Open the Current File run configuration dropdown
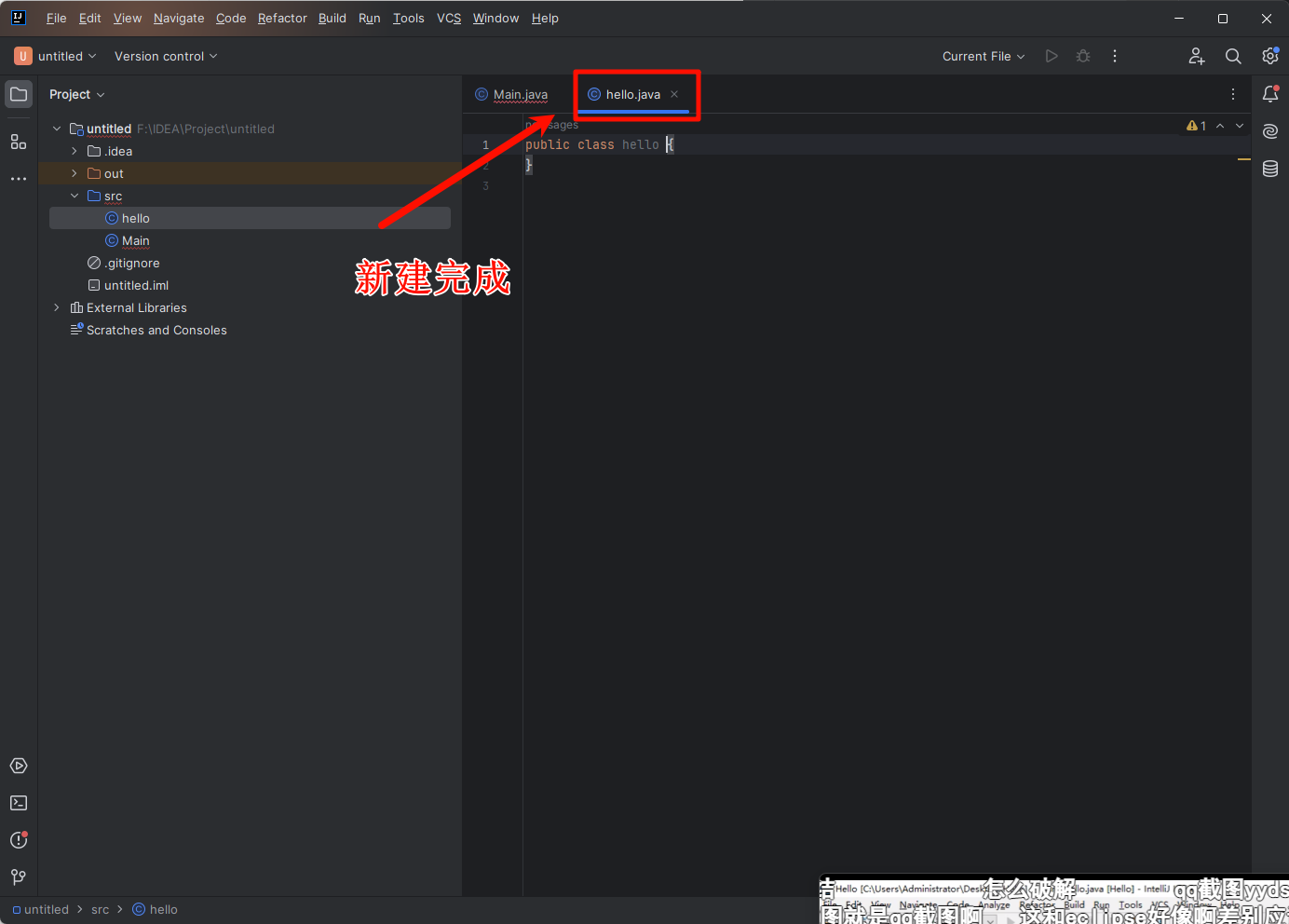This screenshot has height=924, width=1289. click(x=984, y=56)
